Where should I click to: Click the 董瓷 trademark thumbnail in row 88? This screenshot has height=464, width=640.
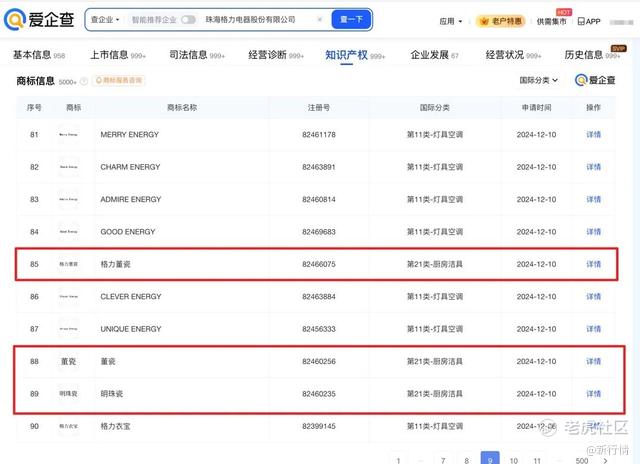(x=68, y=361)
